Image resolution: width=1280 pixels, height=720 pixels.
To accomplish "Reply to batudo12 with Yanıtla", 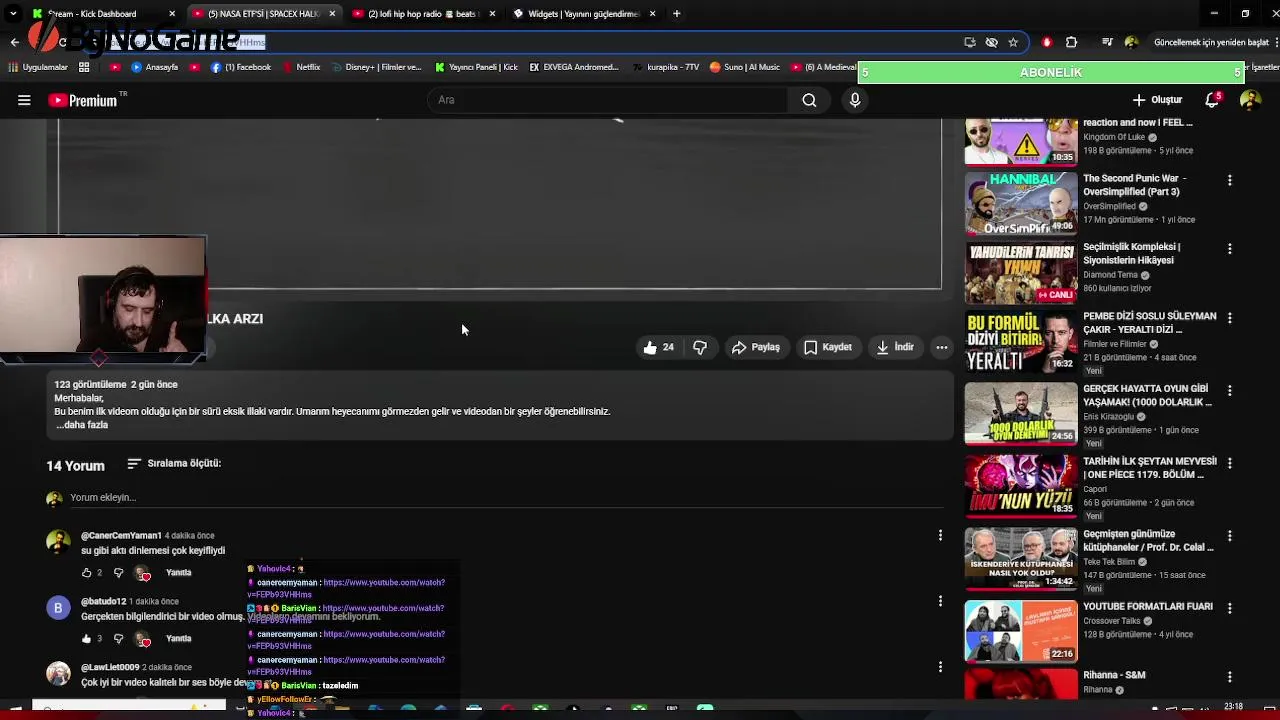I will pos(178,639).
